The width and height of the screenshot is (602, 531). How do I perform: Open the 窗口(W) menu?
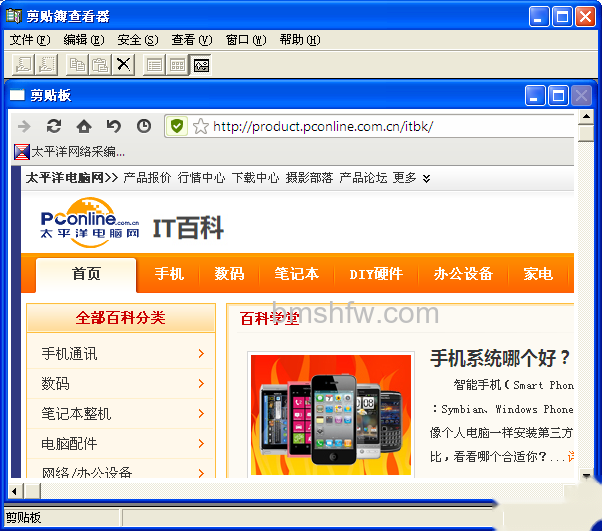(246, 40)
